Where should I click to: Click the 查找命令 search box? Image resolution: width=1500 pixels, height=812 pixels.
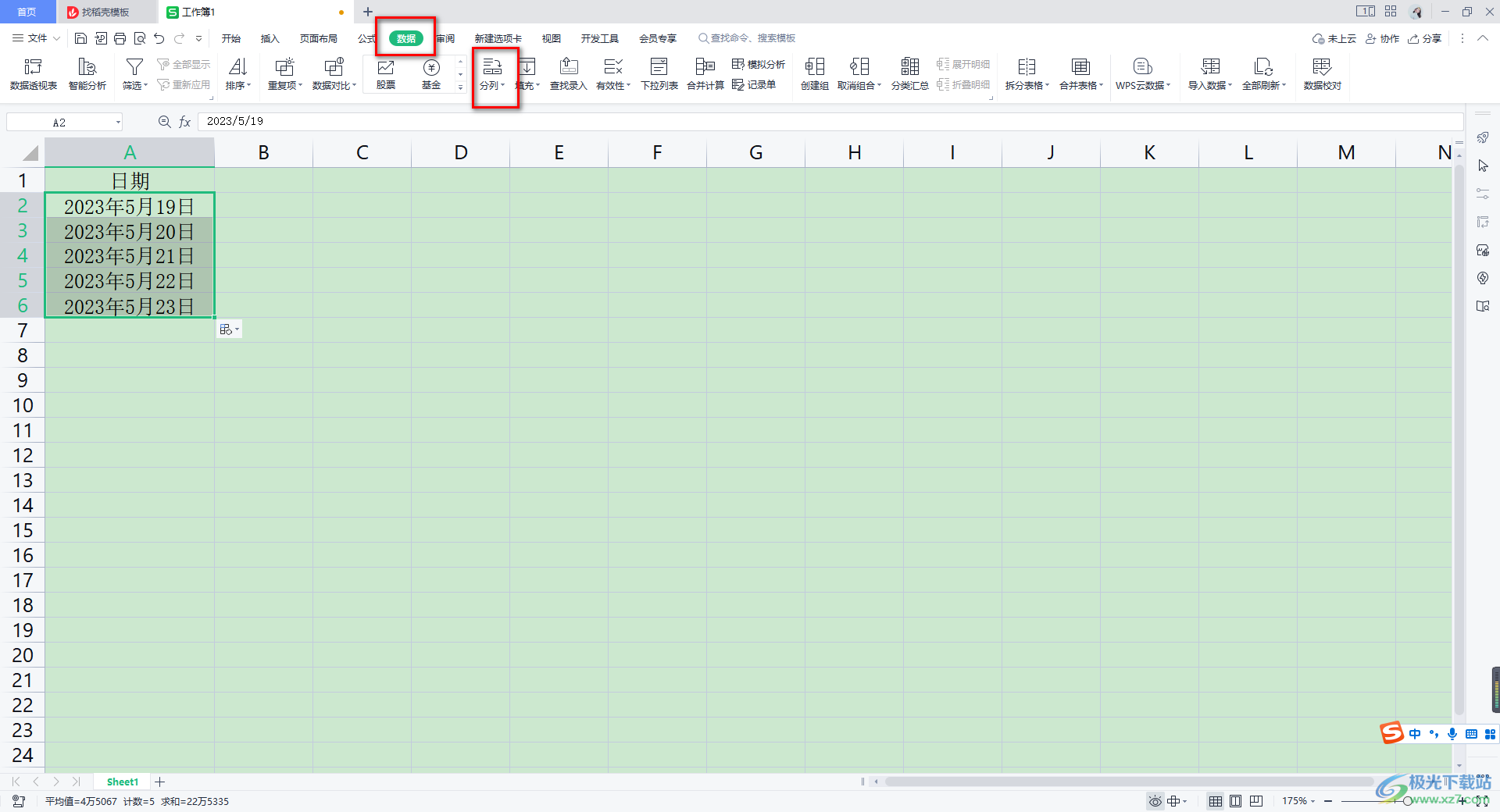(747, 38)
